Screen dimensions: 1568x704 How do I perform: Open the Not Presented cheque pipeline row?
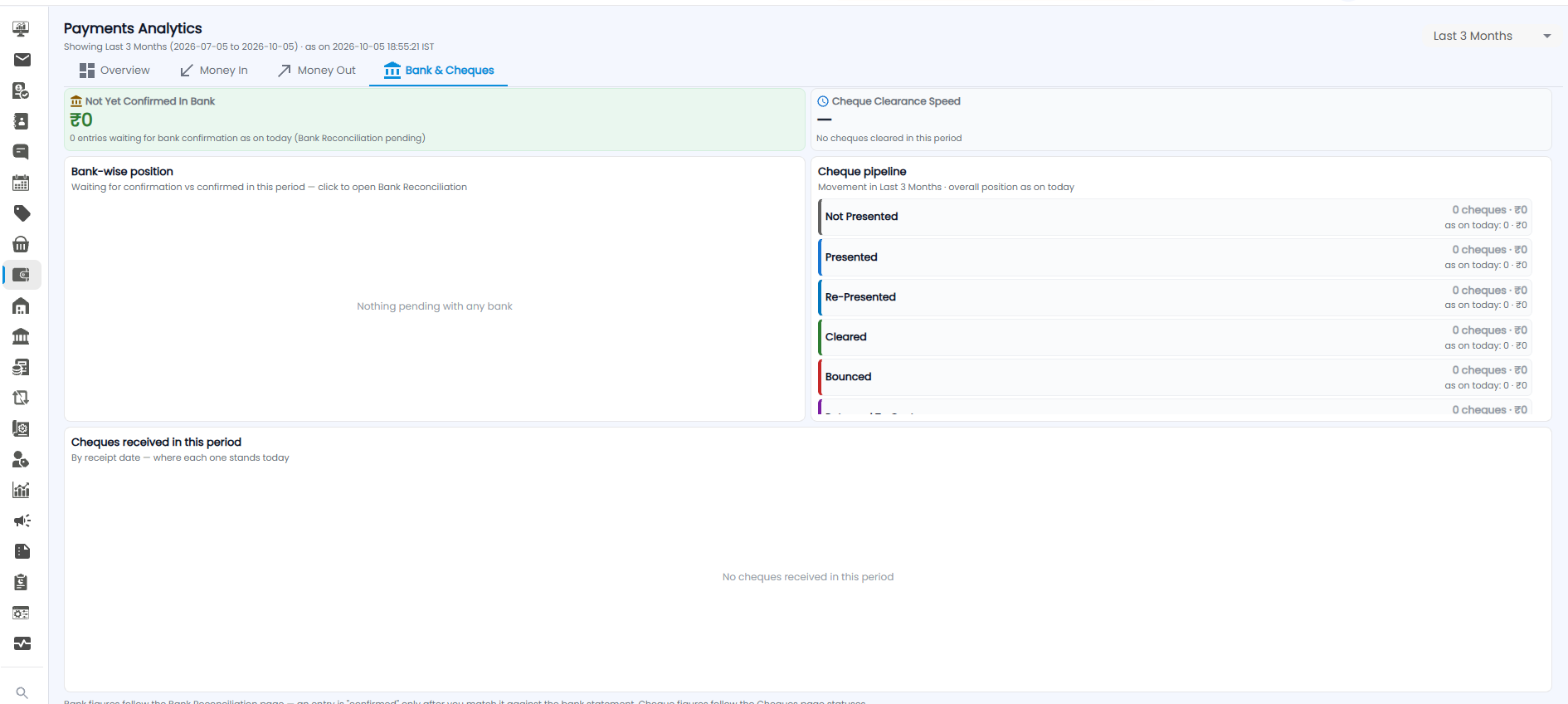[1174, 217]
